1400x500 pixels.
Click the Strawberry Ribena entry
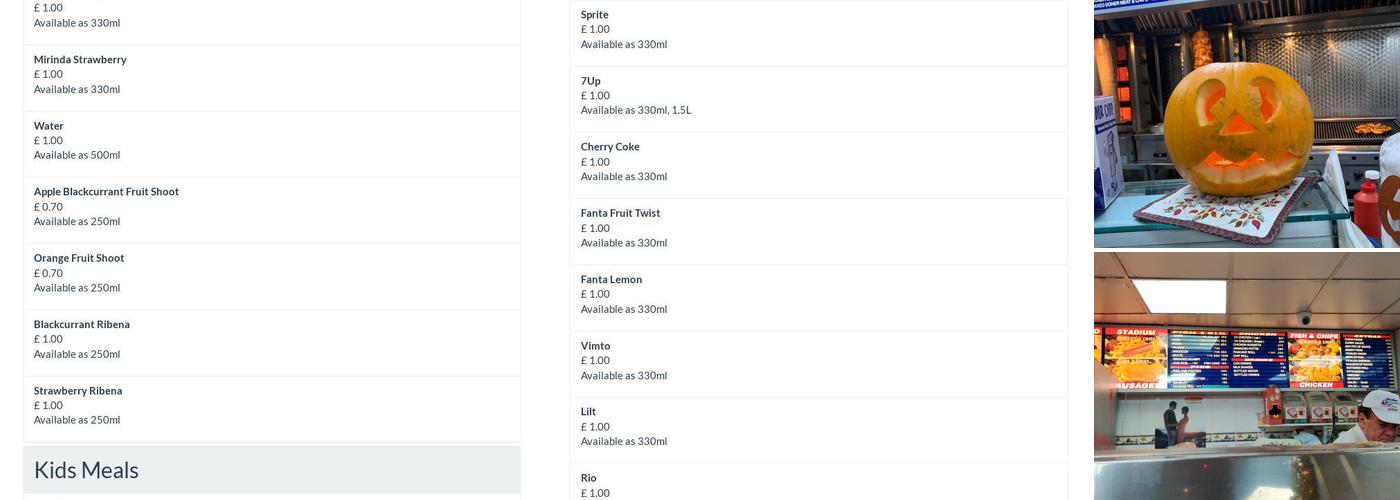78,391
